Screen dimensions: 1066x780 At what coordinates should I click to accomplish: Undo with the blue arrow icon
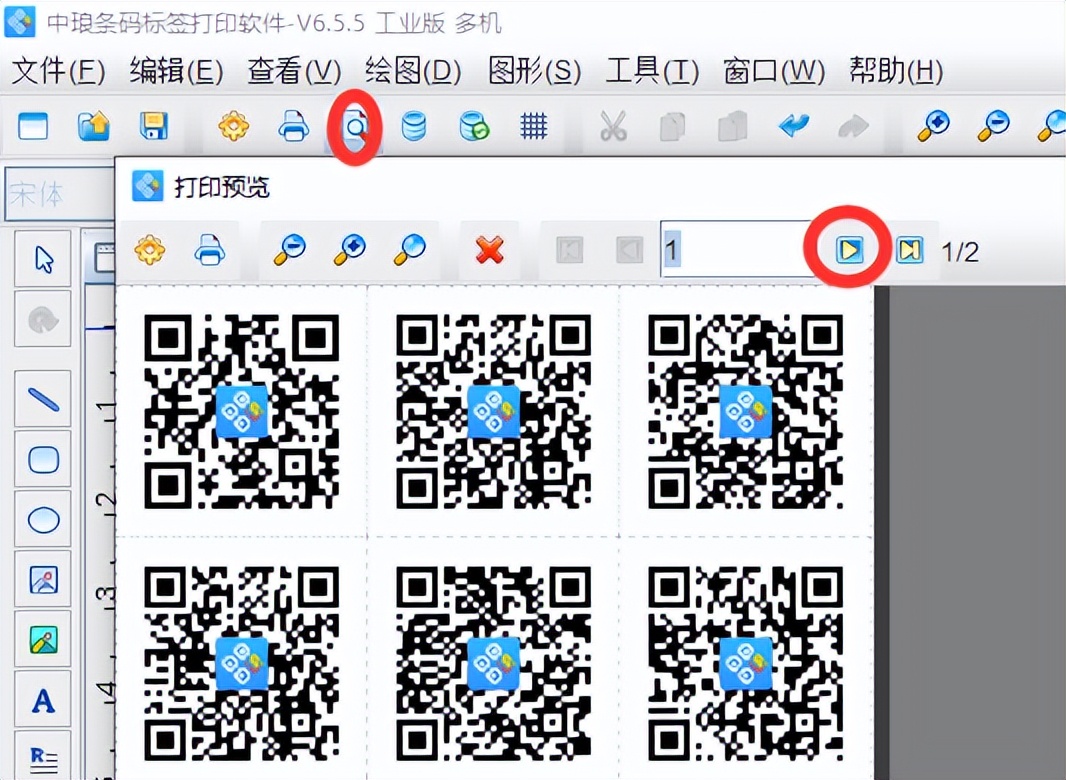tap(794, 126)
